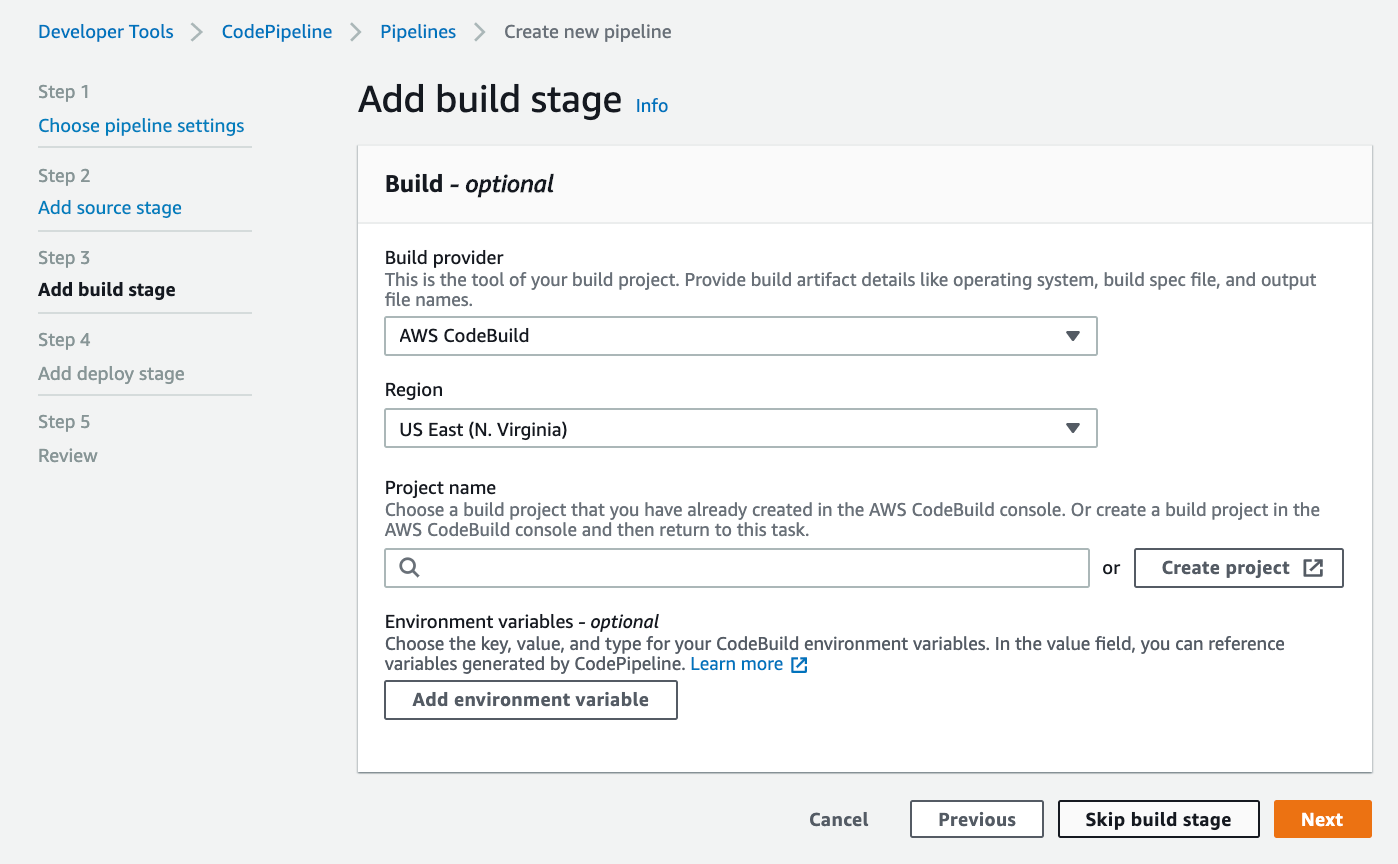Click the 'Step 5' label
The width and height of the screenshot is (1398, 864).
tap(64, 422)
